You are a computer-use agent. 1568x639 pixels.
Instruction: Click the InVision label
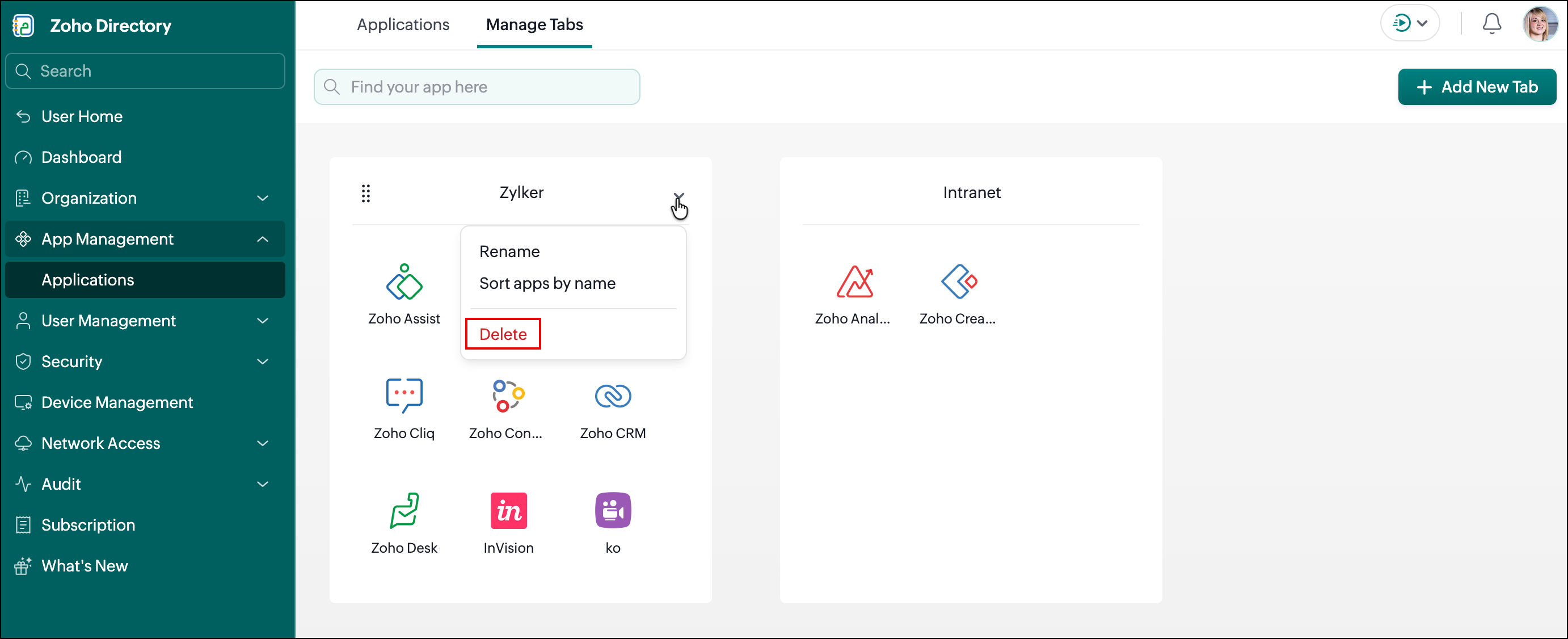pyautogui.click(x=508, y=548)
